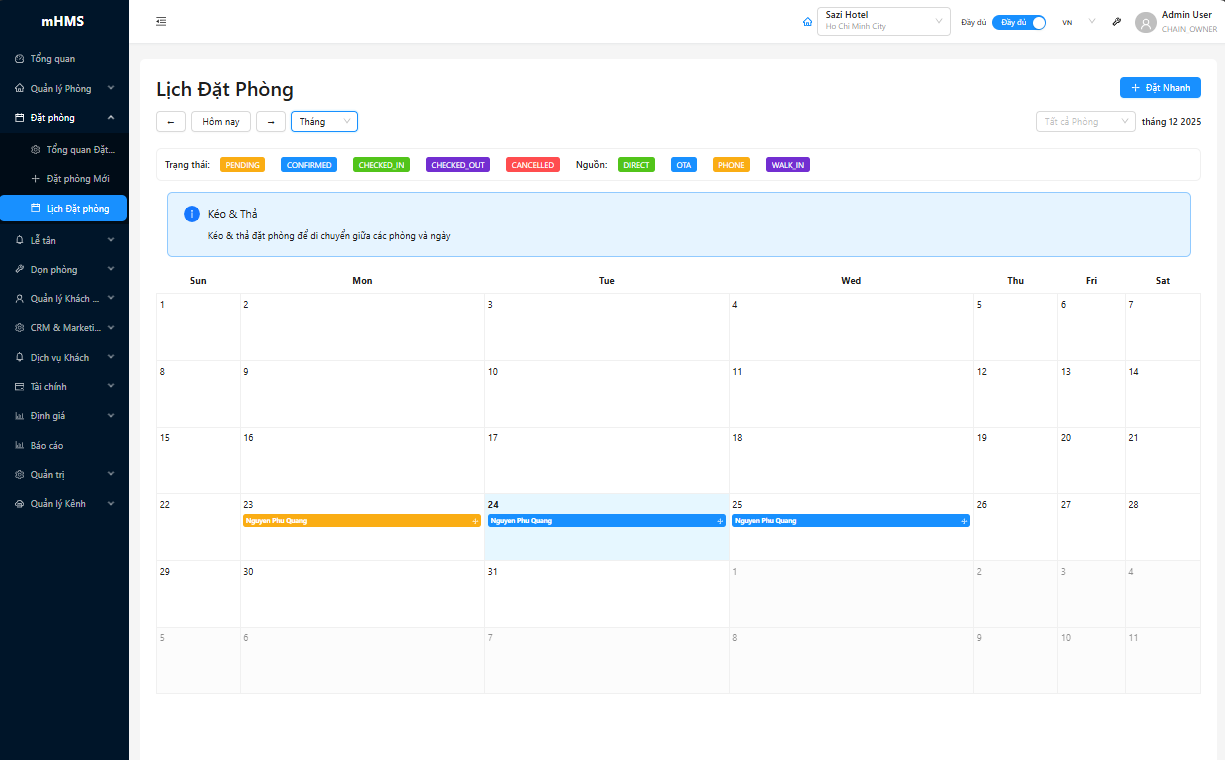This screenshot has width=1225, height=760.
Task: Click the orange PENDING status tag
Action: click(x=242, y=165)
